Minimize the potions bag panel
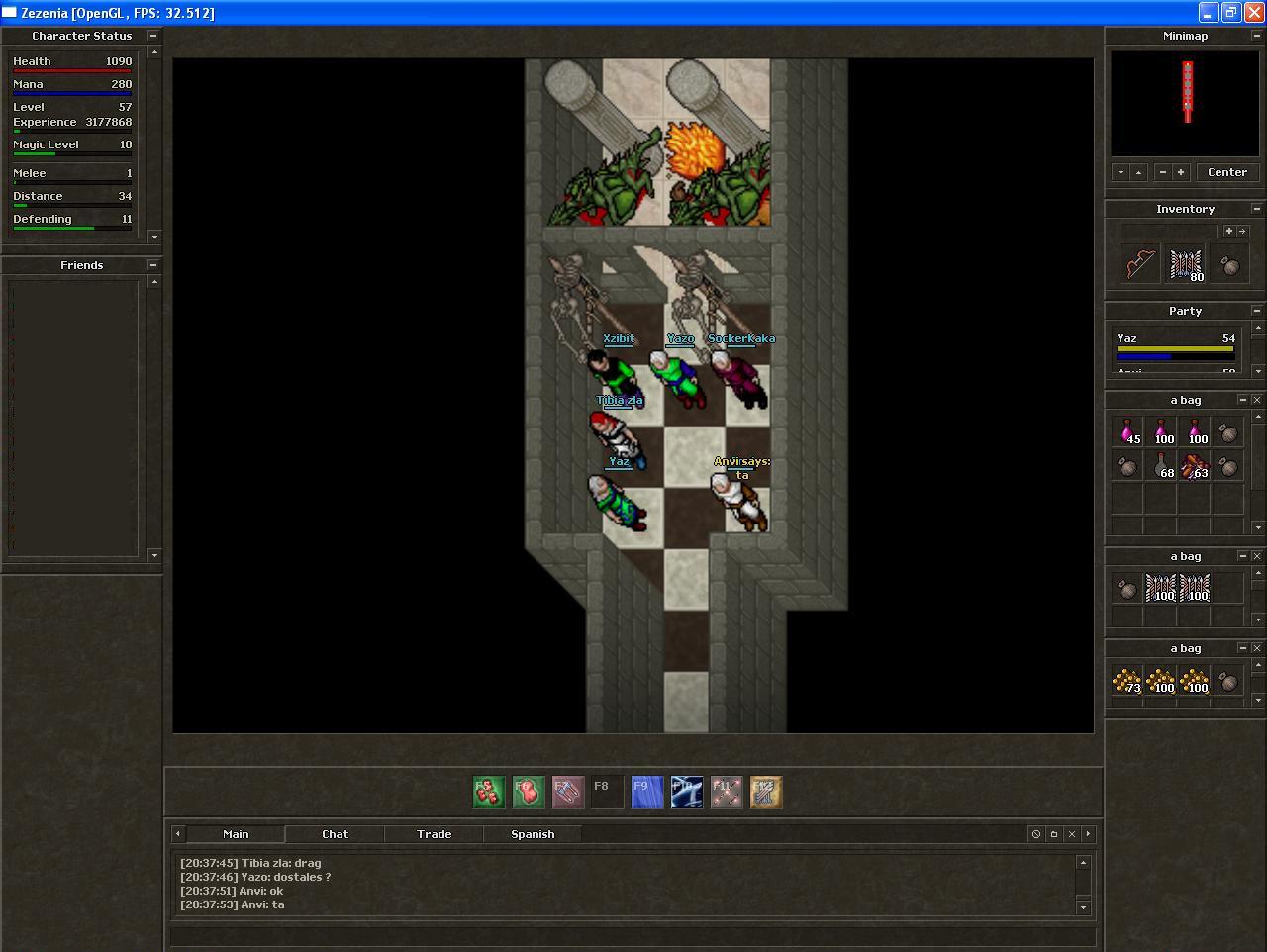 point(1243,400)
